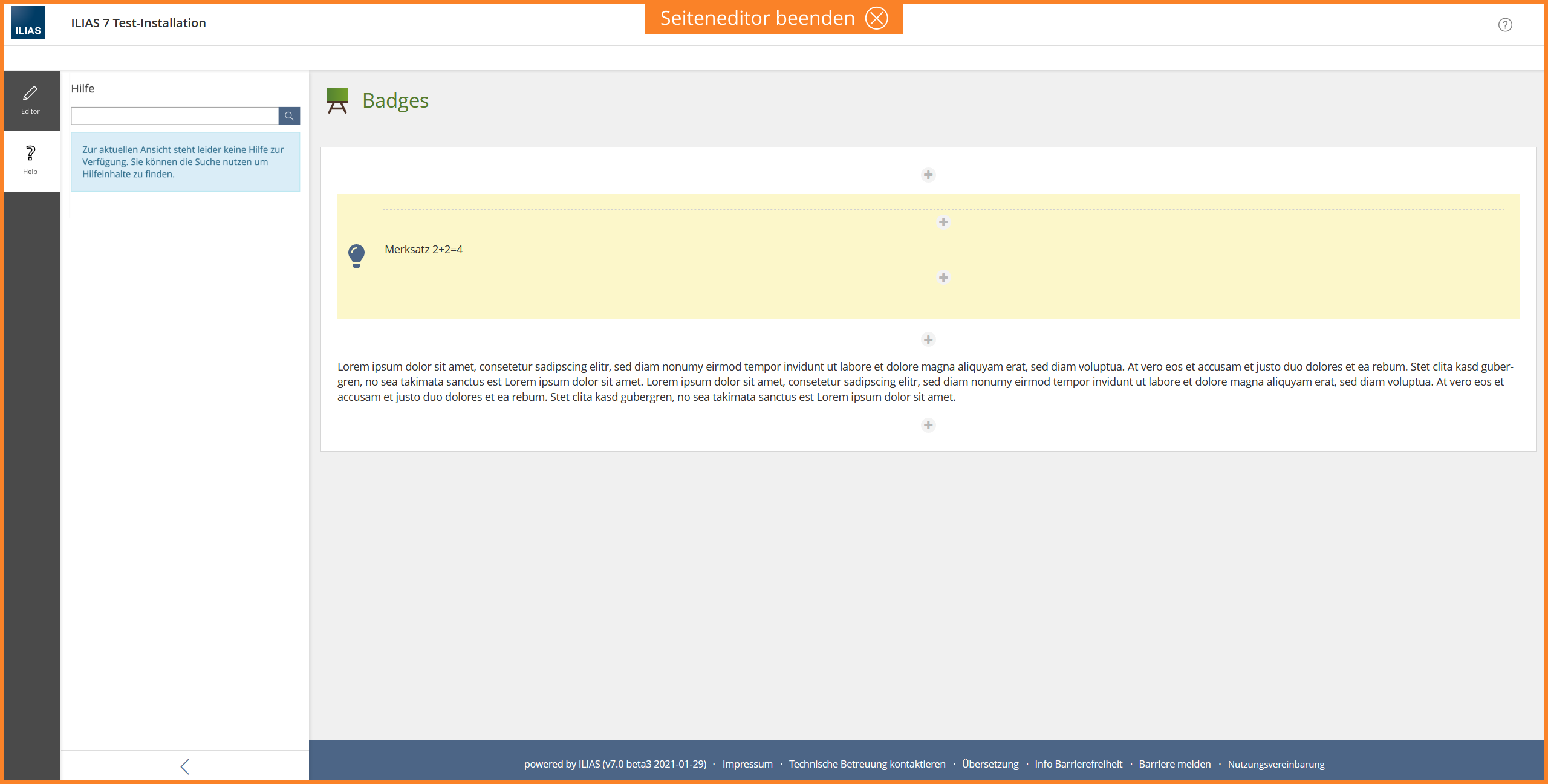Open Info Barrierefreiheit footer link

[x=1078, y=764]
